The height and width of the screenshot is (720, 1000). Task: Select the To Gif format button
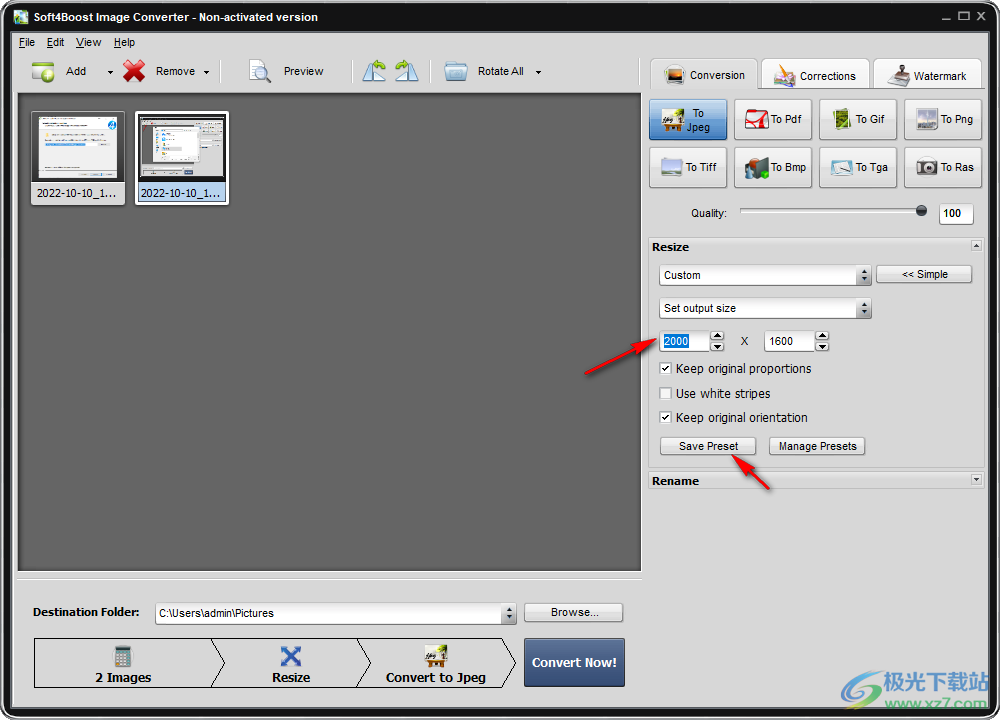click(858, 119)
